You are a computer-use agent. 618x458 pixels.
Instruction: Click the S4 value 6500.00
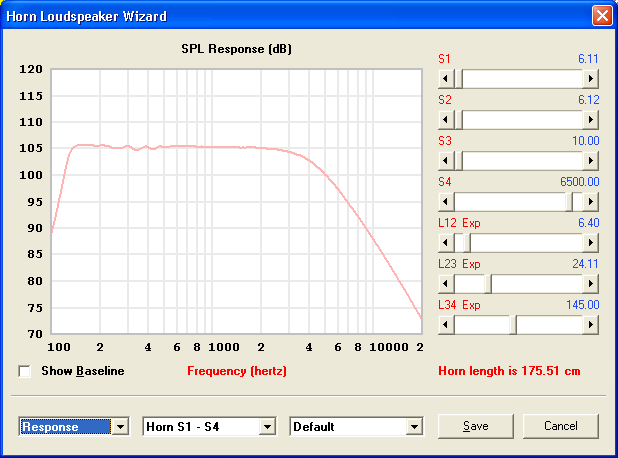(579, 182)
